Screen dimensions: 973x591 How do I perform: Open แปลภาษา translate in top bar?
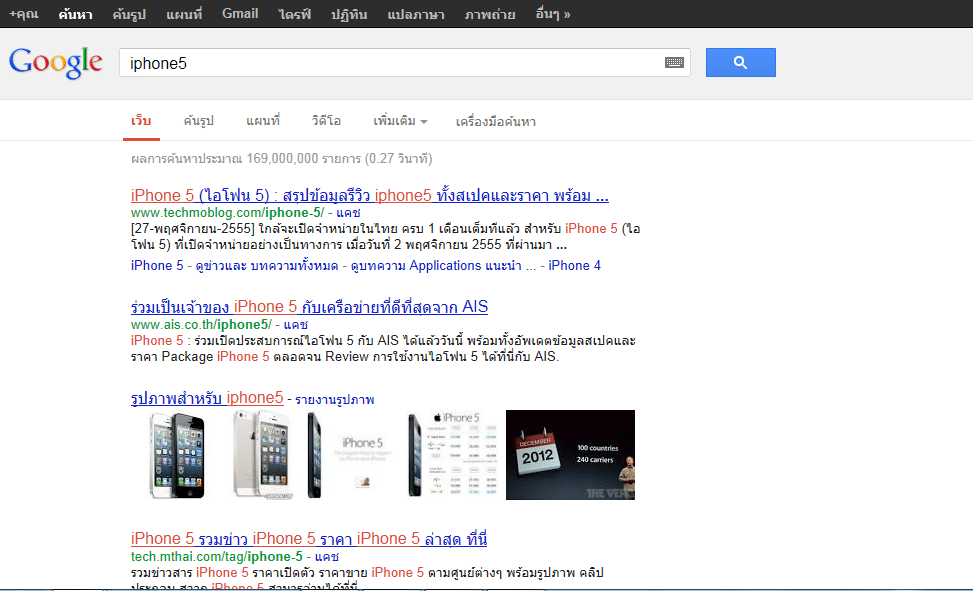point(416,14)
